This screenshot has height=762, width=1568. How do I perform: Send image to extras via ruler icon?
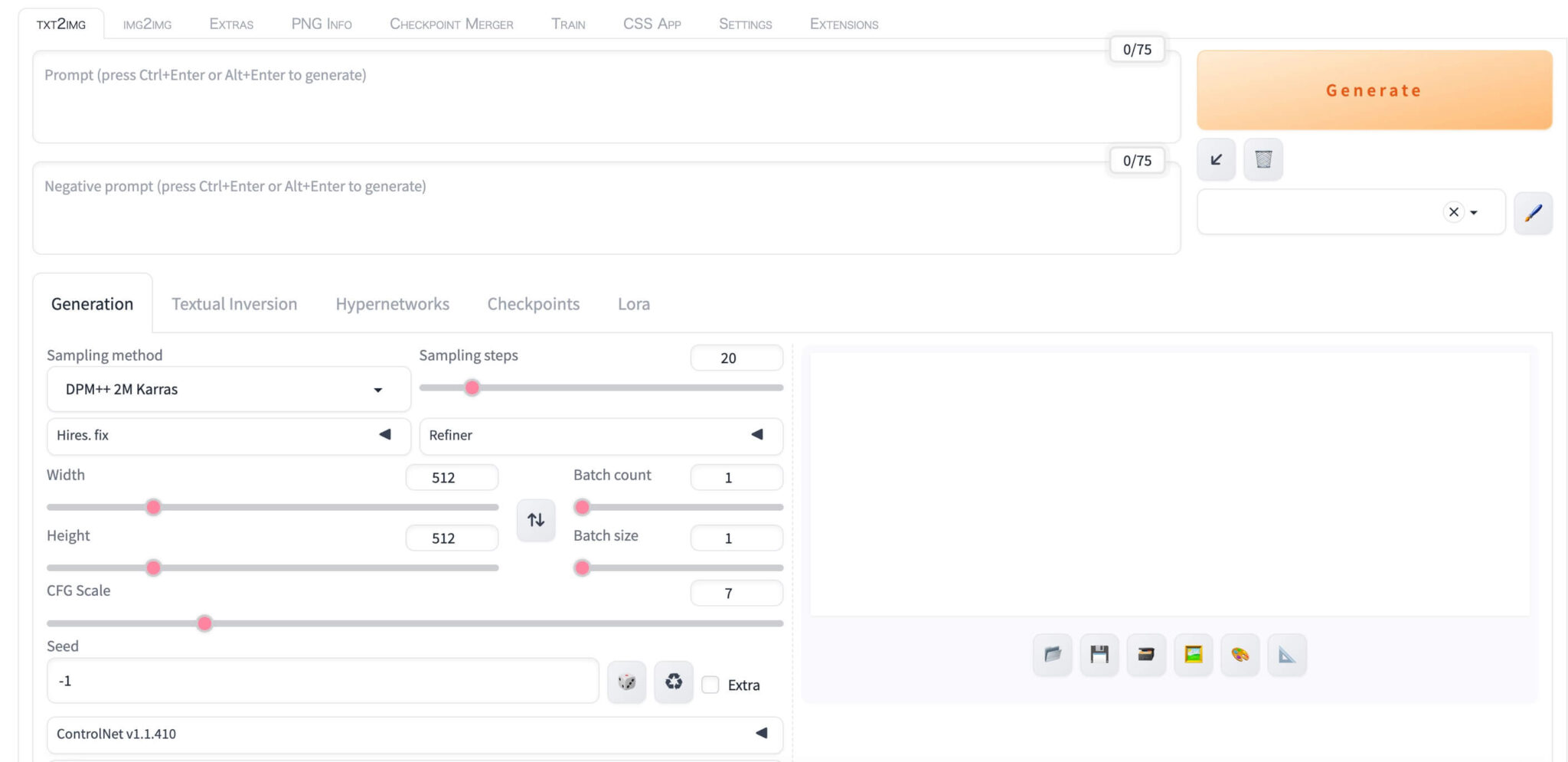click(x=1286, y=655)
